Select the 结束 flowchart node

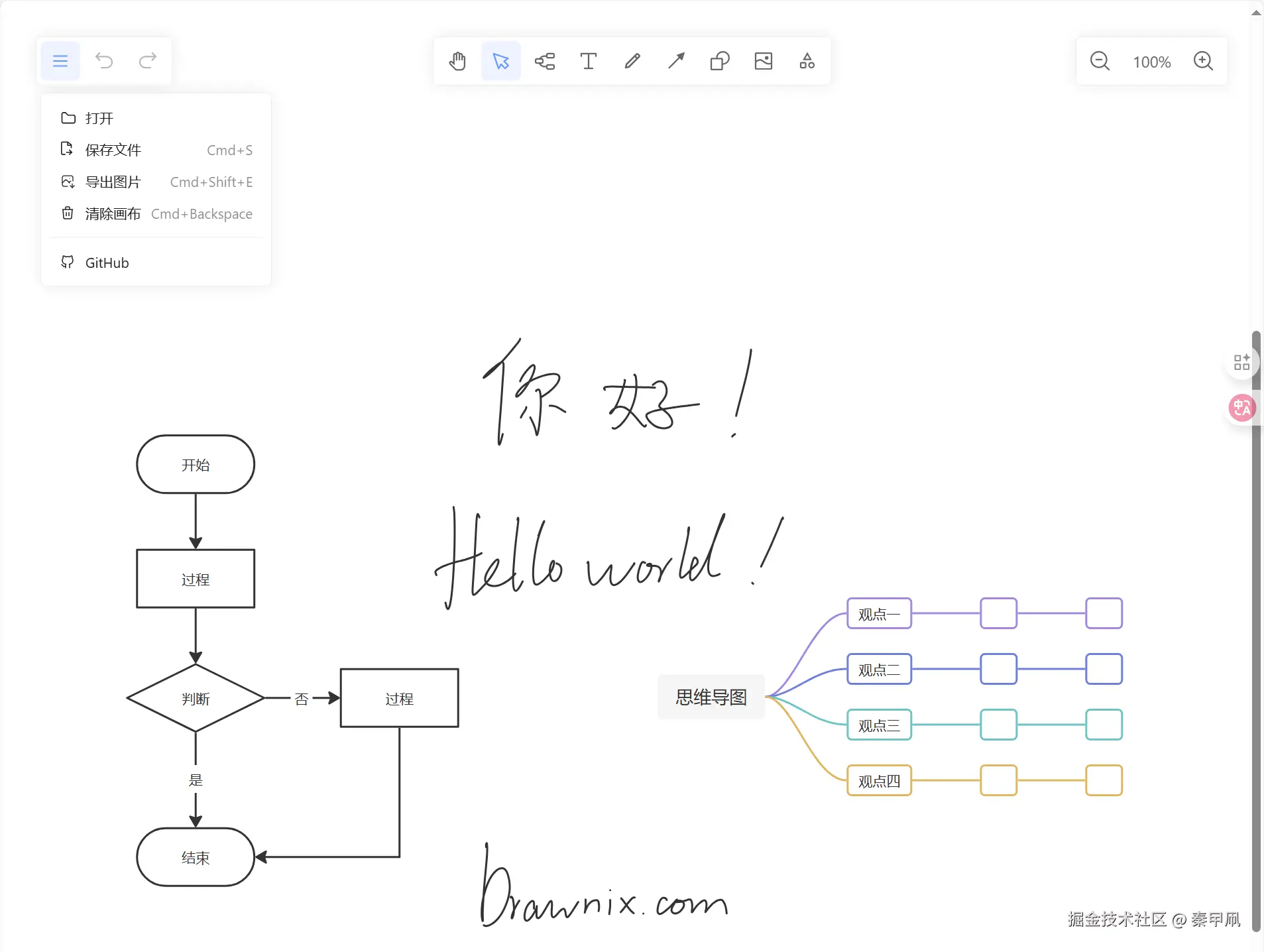click(196, 857)
